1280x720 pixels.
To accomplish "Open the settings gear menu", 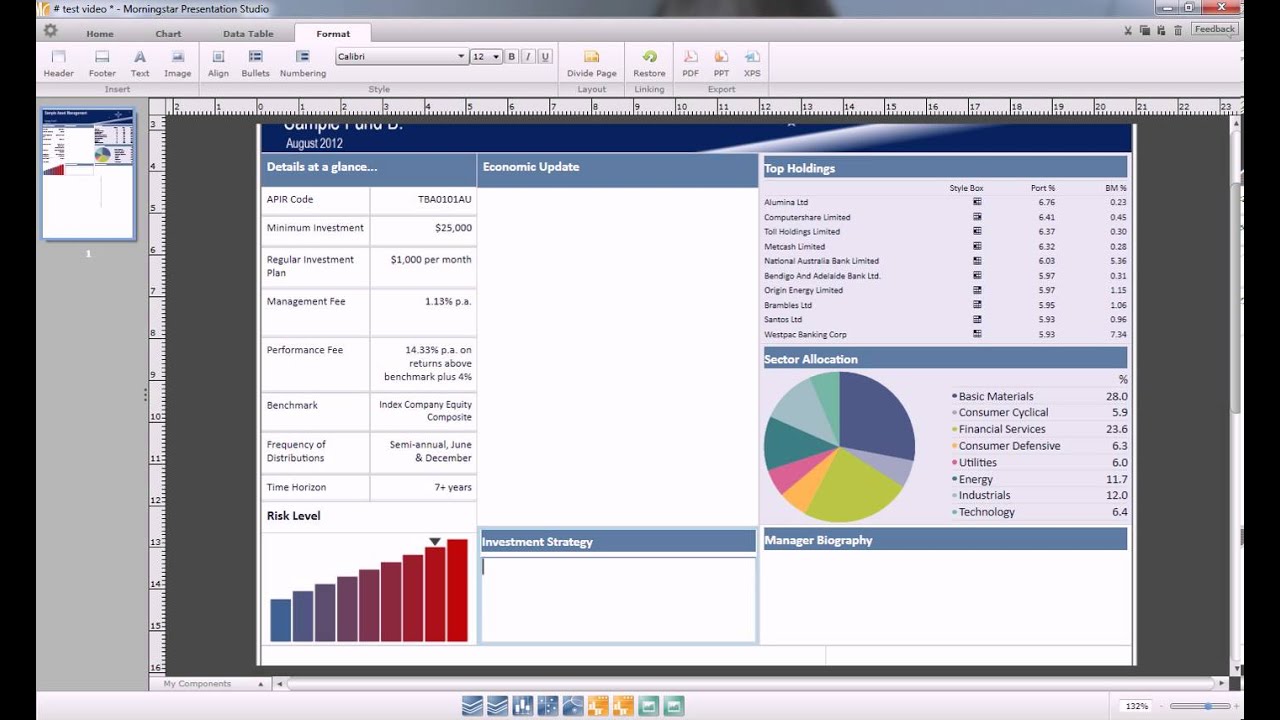I will point(50,31).
